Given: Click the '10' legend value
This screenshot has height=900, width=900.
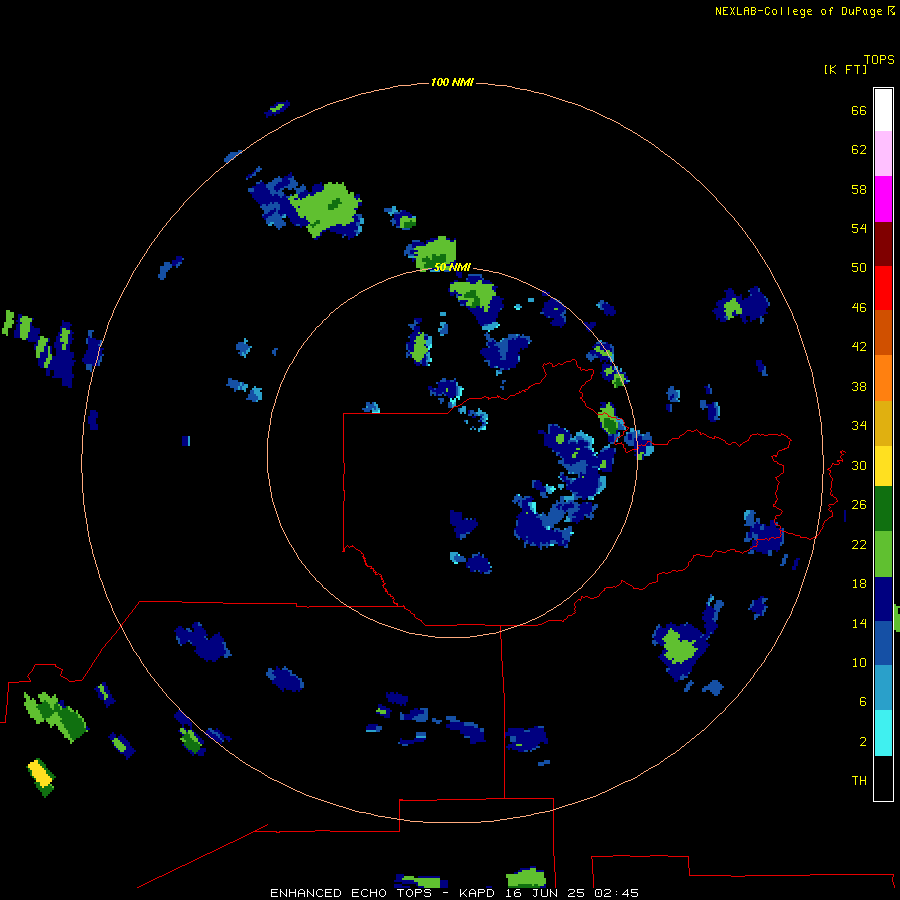Looking at the screenshot, I should tap(859, 662).
